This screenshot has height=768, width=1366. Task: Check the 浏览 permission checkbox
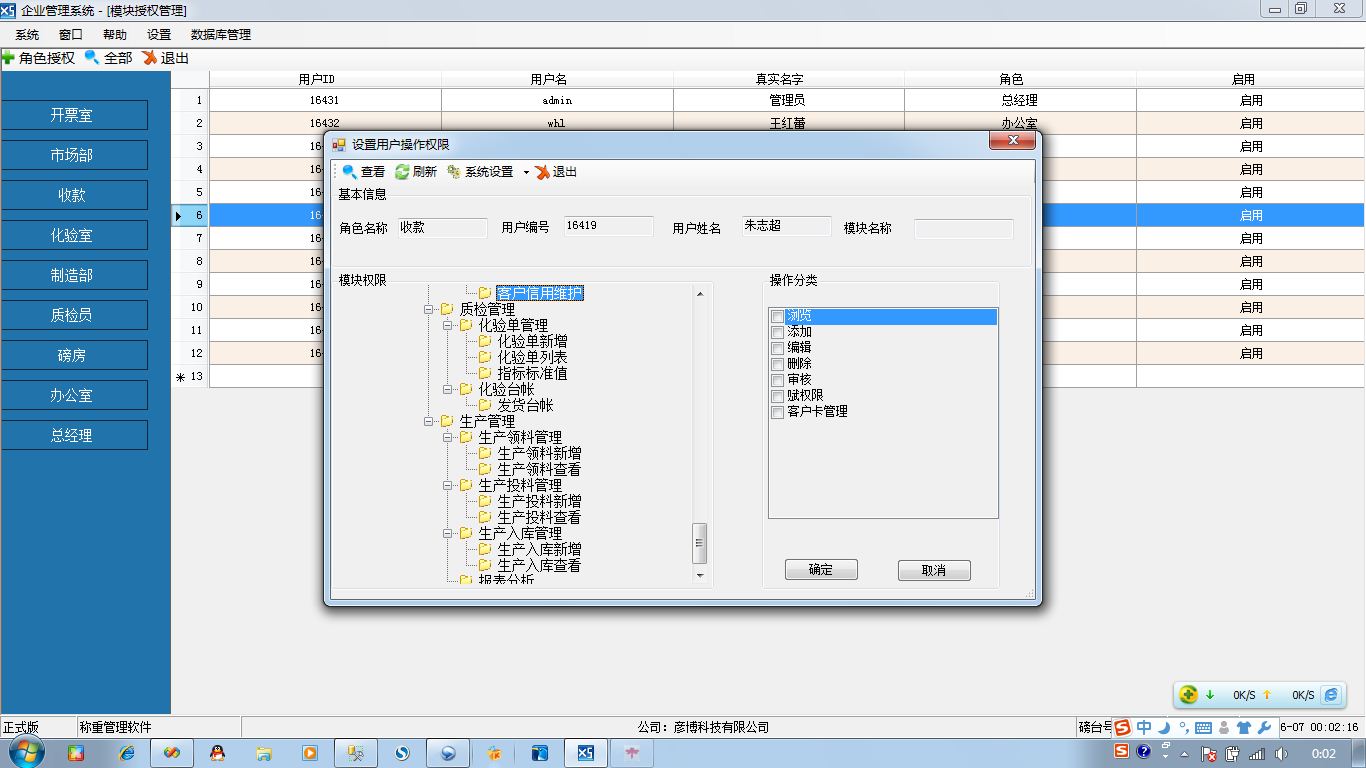(777, 317)
